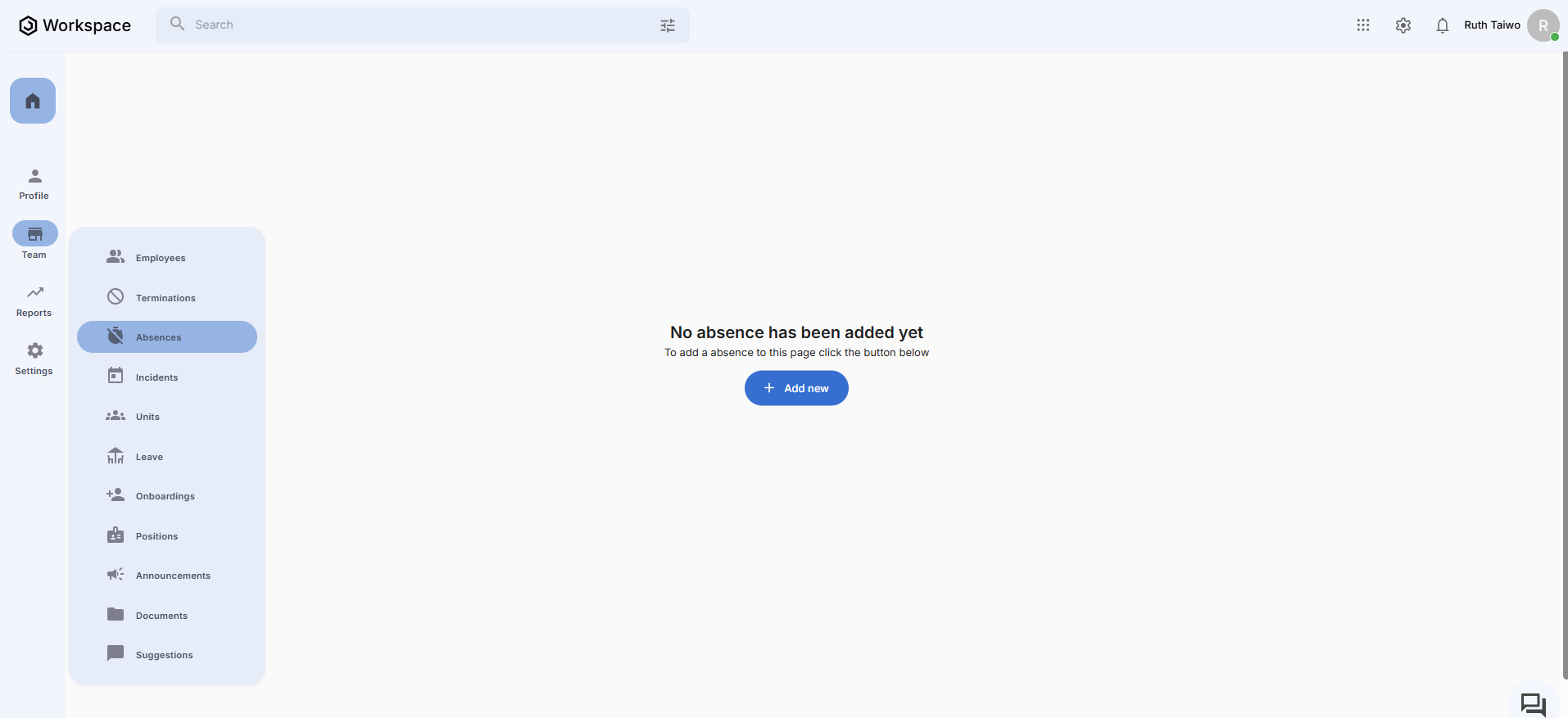The height and width of the screenshot is (718, 1568).
Task: Click the Home icon in sidebar
Action: coord(33,101)
